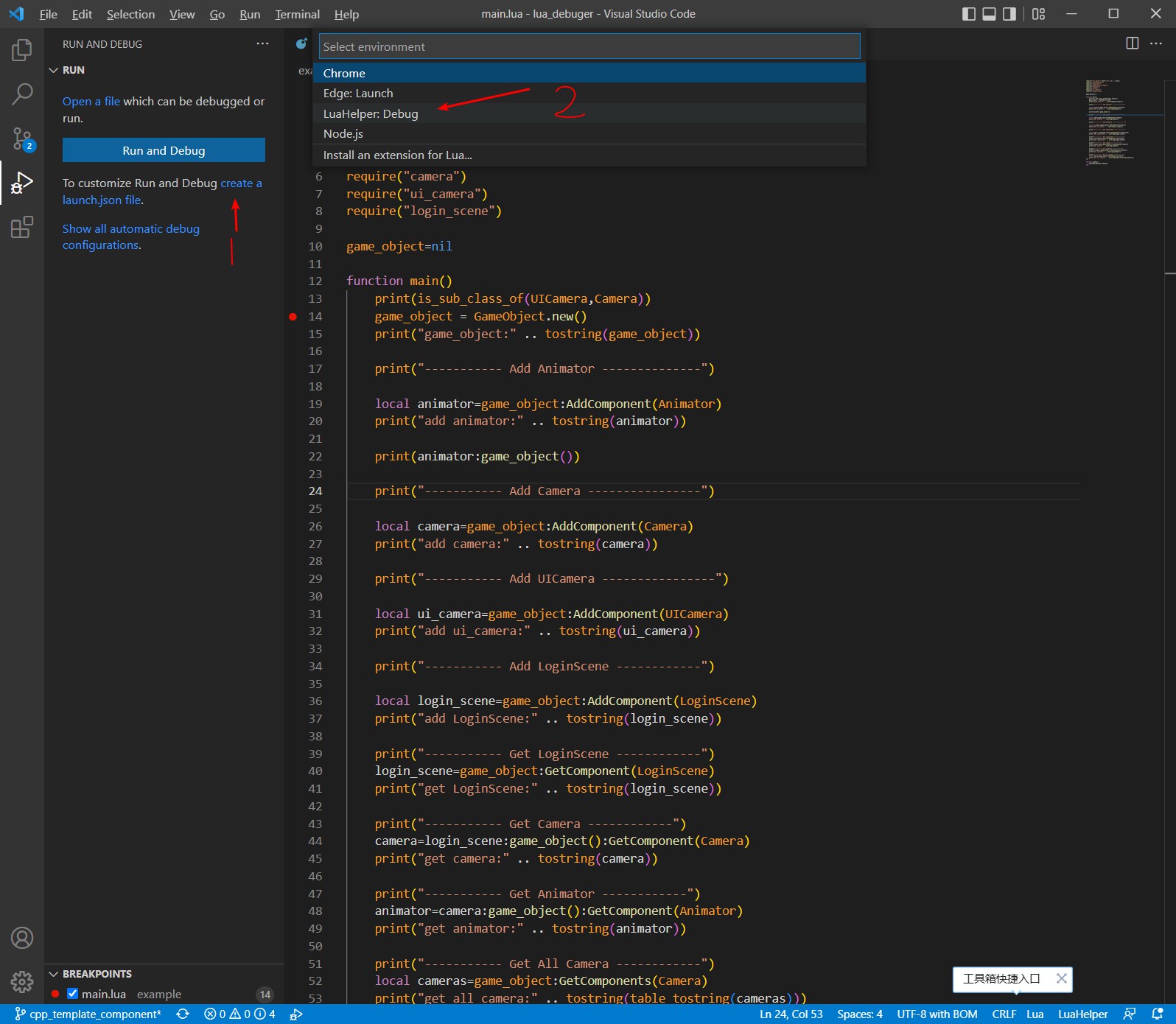Open errors and warnings indicator in status bar
Screen dimensions: 1176x1024
[x=240, y=1014]
